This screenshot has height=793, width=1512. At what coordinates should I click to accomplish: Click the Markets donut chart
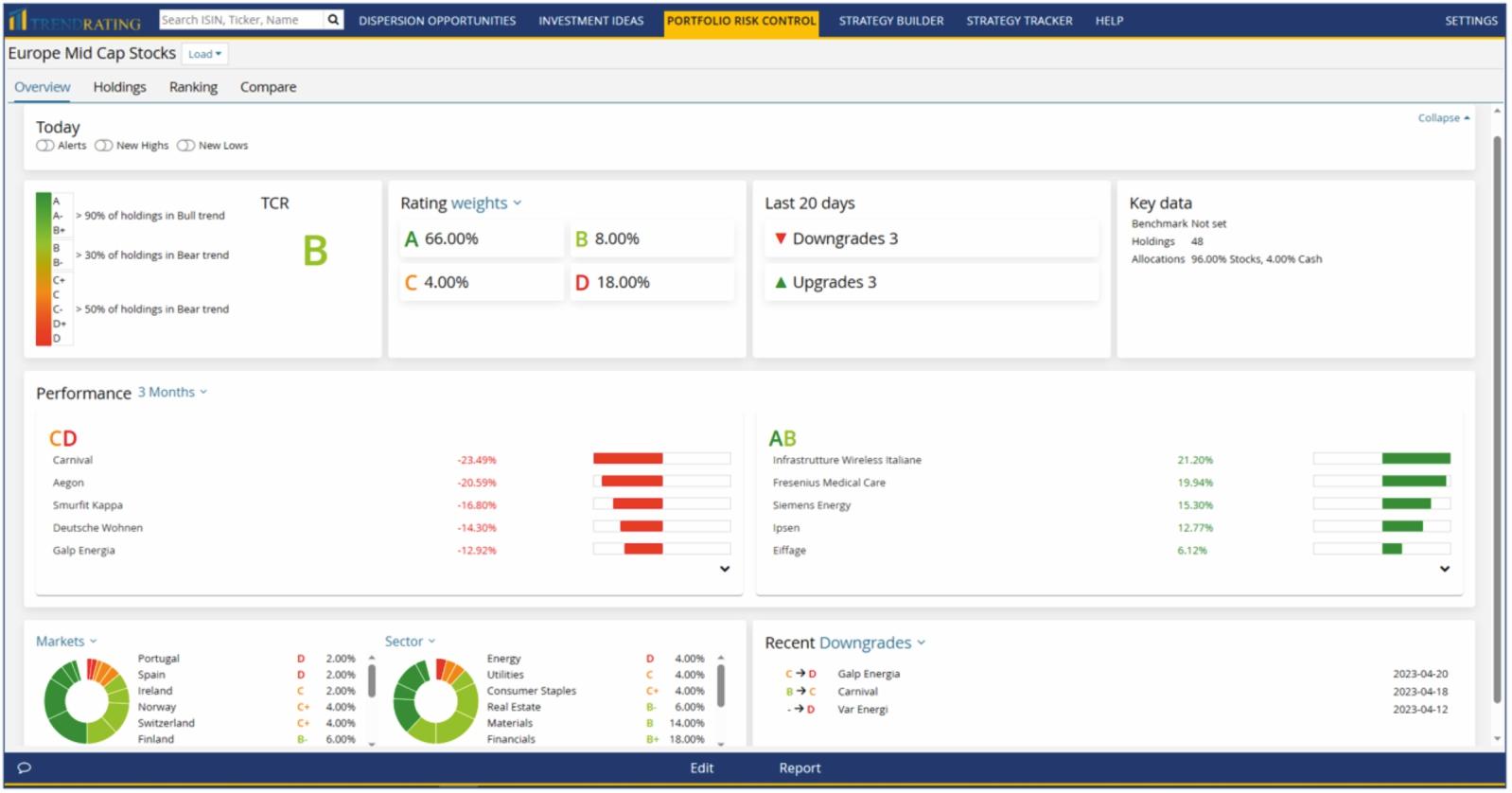coord(86,701)
